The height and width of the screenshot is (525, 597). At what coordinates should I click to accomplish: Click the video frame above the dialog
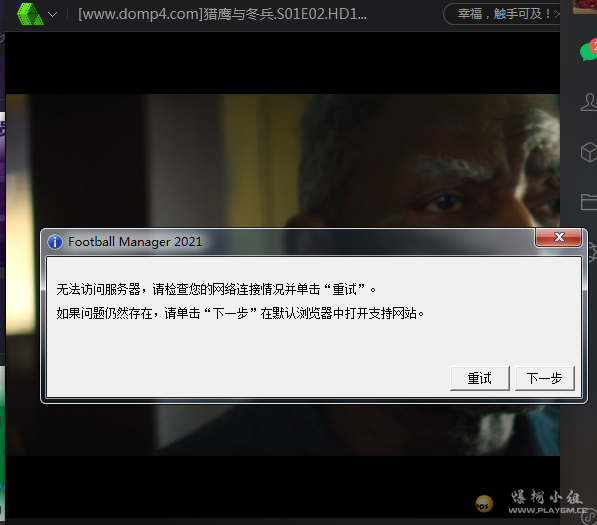tap(283, 161)
